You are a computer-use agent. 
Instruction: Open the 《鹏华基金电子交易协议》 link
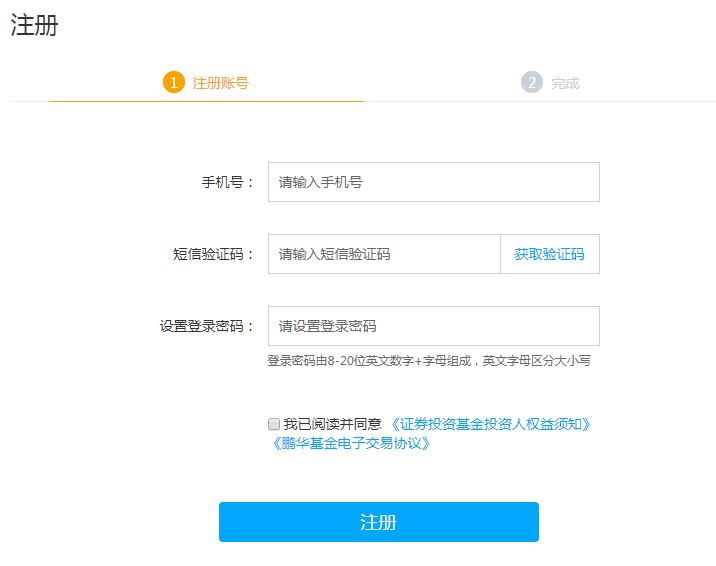pyautogui.click(x=351, y=443)
